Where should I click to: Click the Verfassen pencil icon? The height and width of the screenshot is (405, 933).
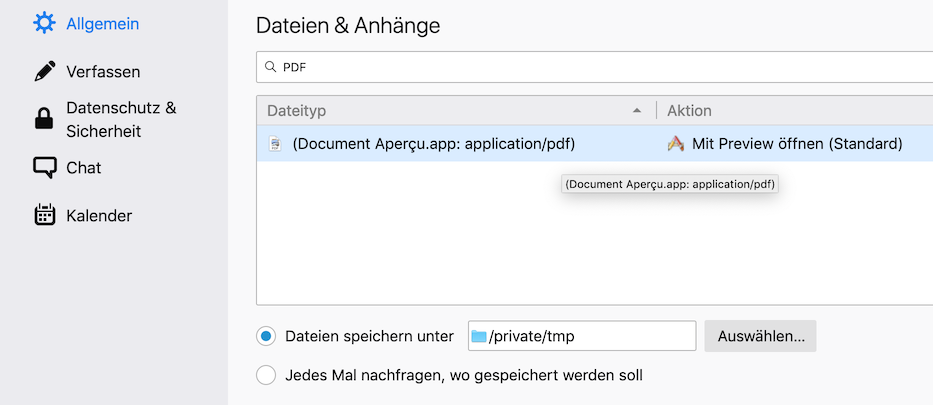tap(44, 72)
